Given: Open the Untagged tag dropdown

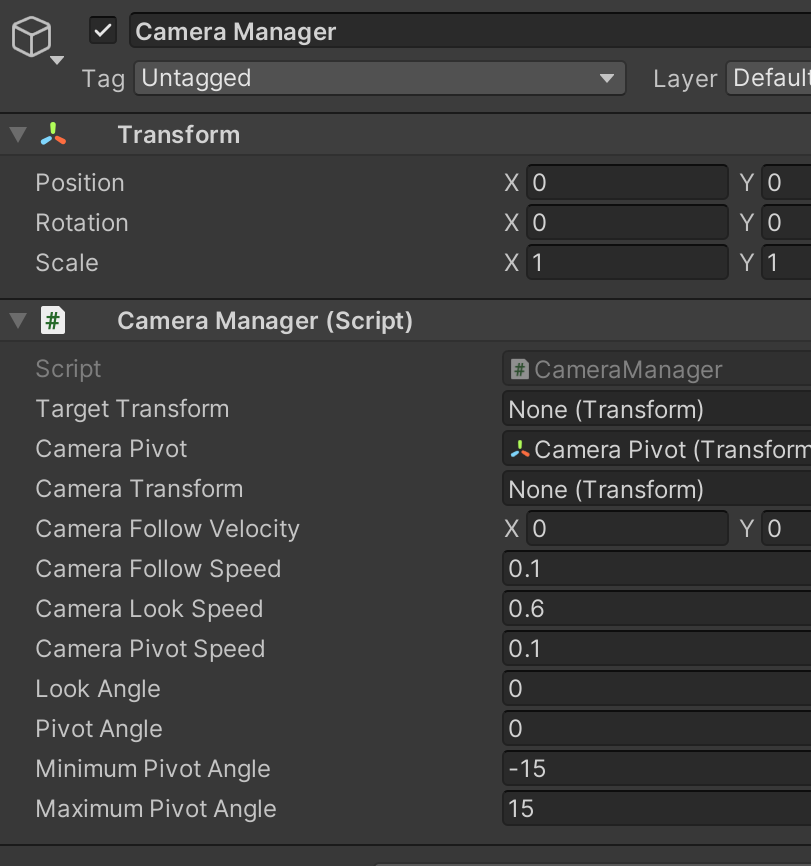Looking at the screenshot, I should pyautogui.click(x=380, y=78).
